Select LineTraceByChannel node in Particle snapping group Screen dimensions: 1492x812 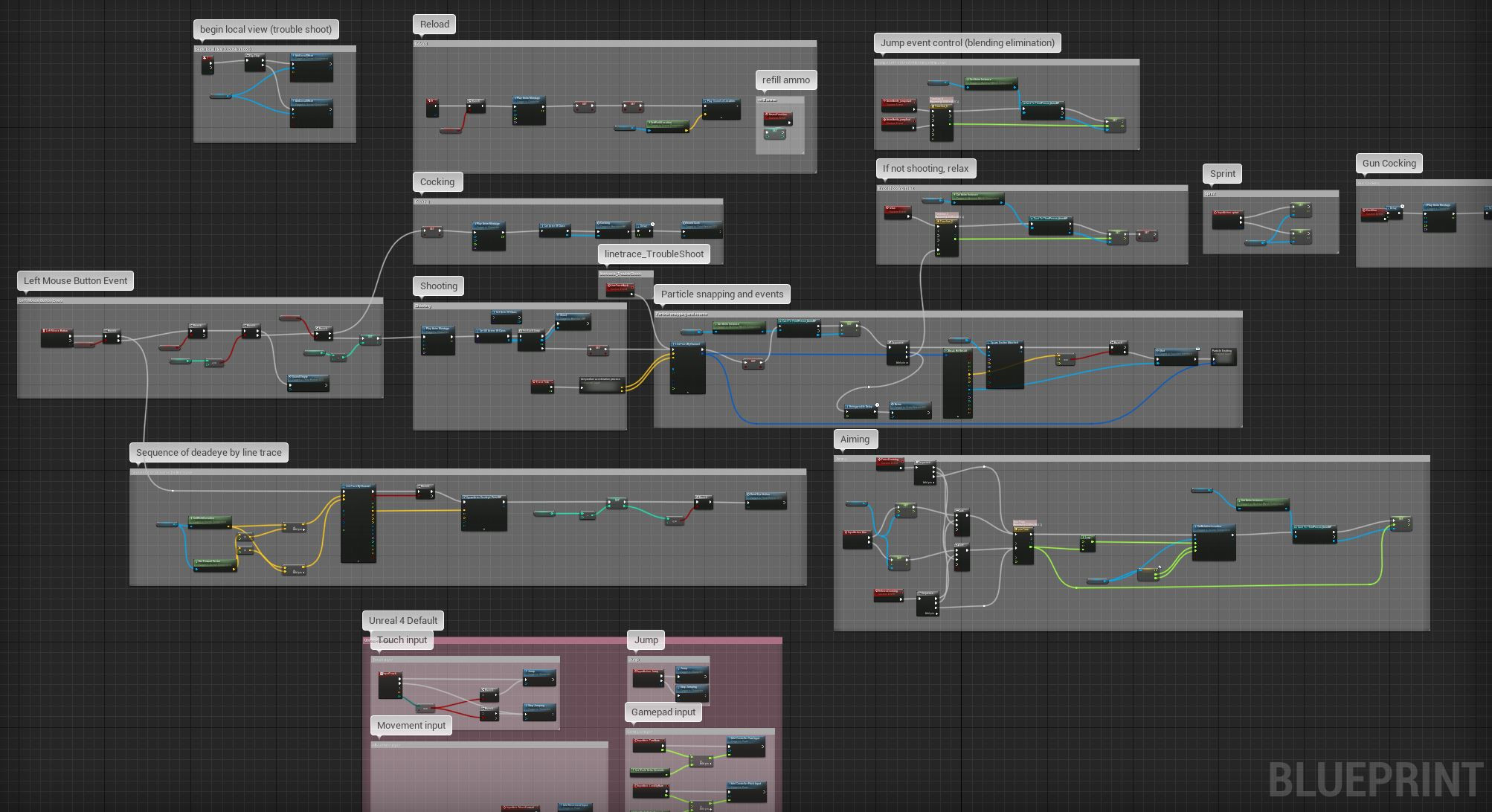688,368
